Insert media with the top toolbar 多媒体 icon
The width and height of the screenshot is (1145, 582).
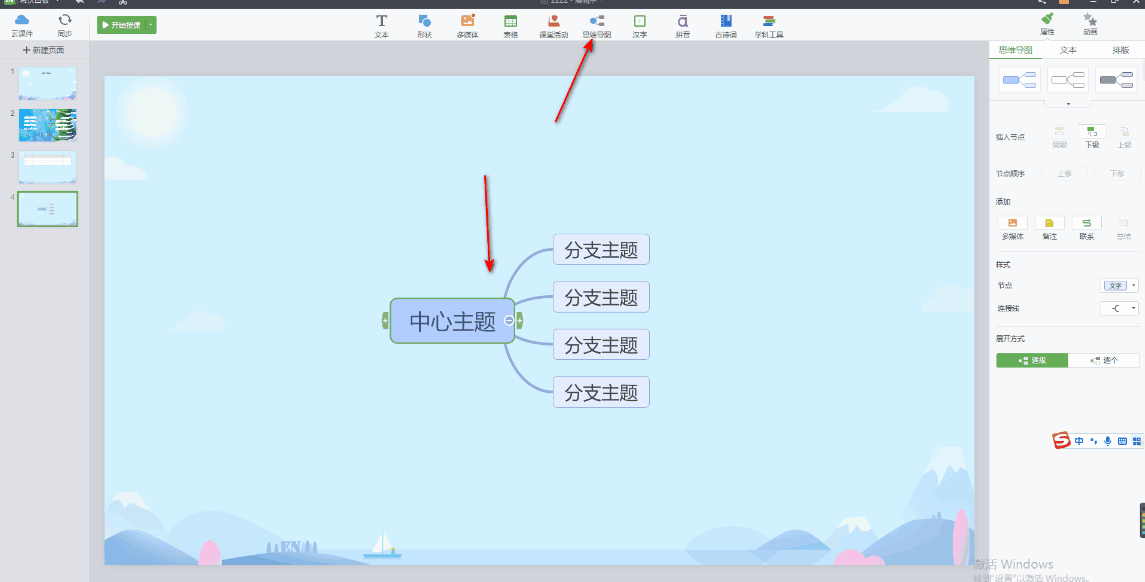[x=467, y=25]
